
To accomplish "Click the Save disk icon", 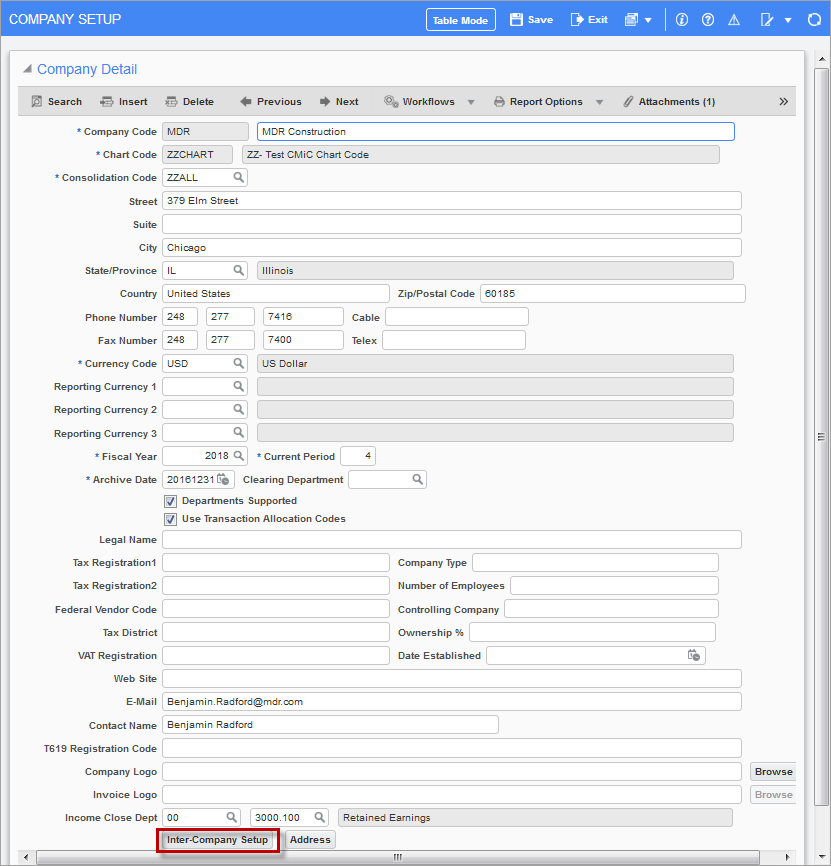I will [516, 20].
